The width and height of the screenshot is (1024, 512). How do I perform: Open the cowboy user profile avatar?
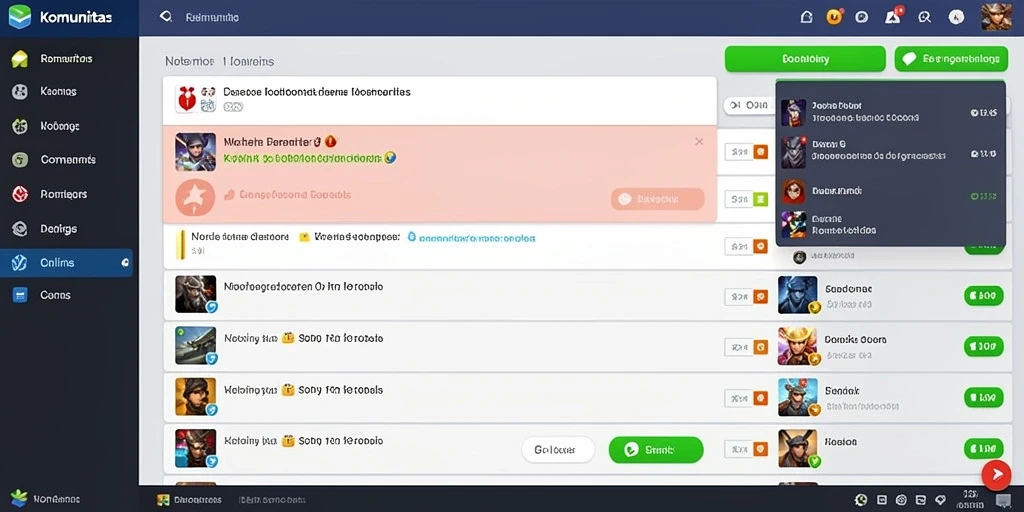997,17
